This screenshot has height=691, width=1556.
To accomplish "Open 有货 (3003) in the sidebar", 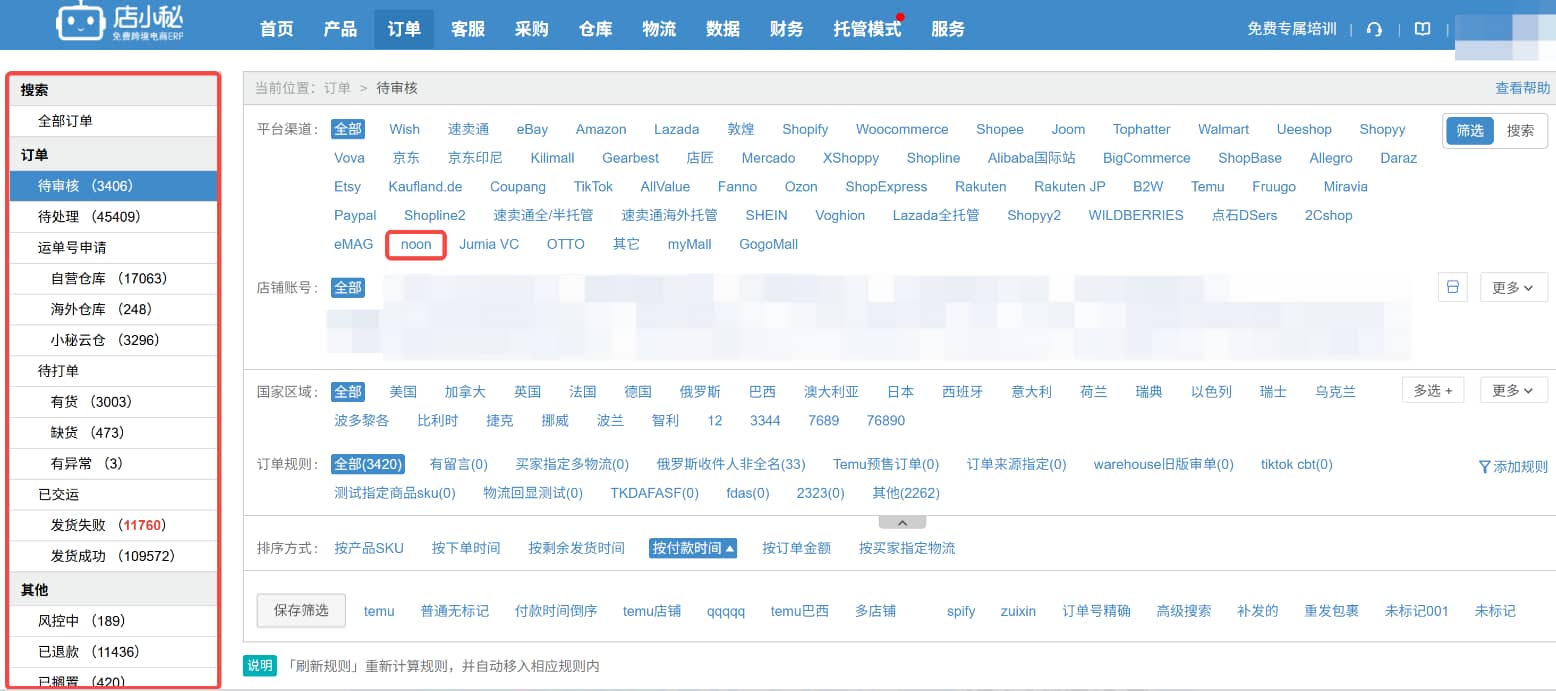I will click(x=113, y=402).
